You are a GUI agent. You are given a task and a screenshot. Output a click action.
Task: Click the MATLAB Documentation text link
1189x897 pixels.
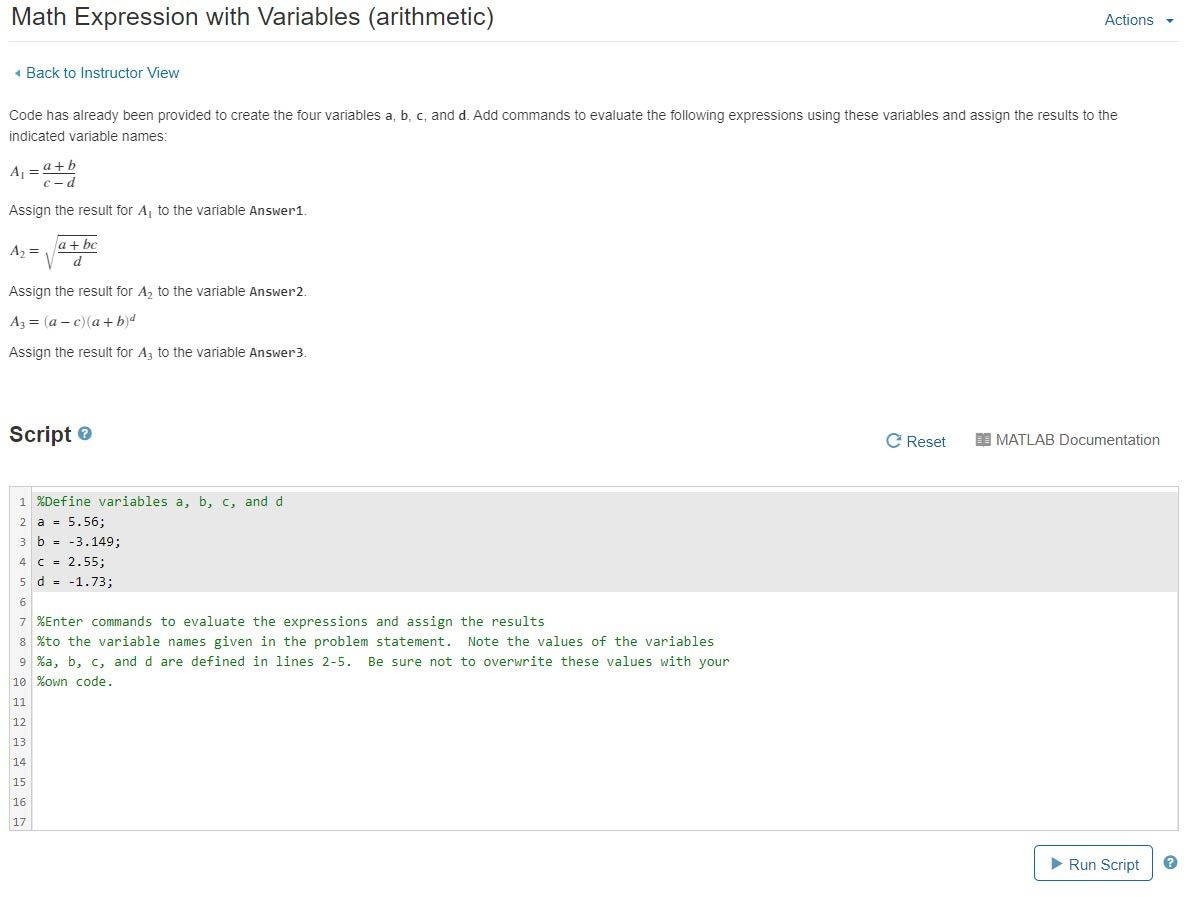(1077, 439)
